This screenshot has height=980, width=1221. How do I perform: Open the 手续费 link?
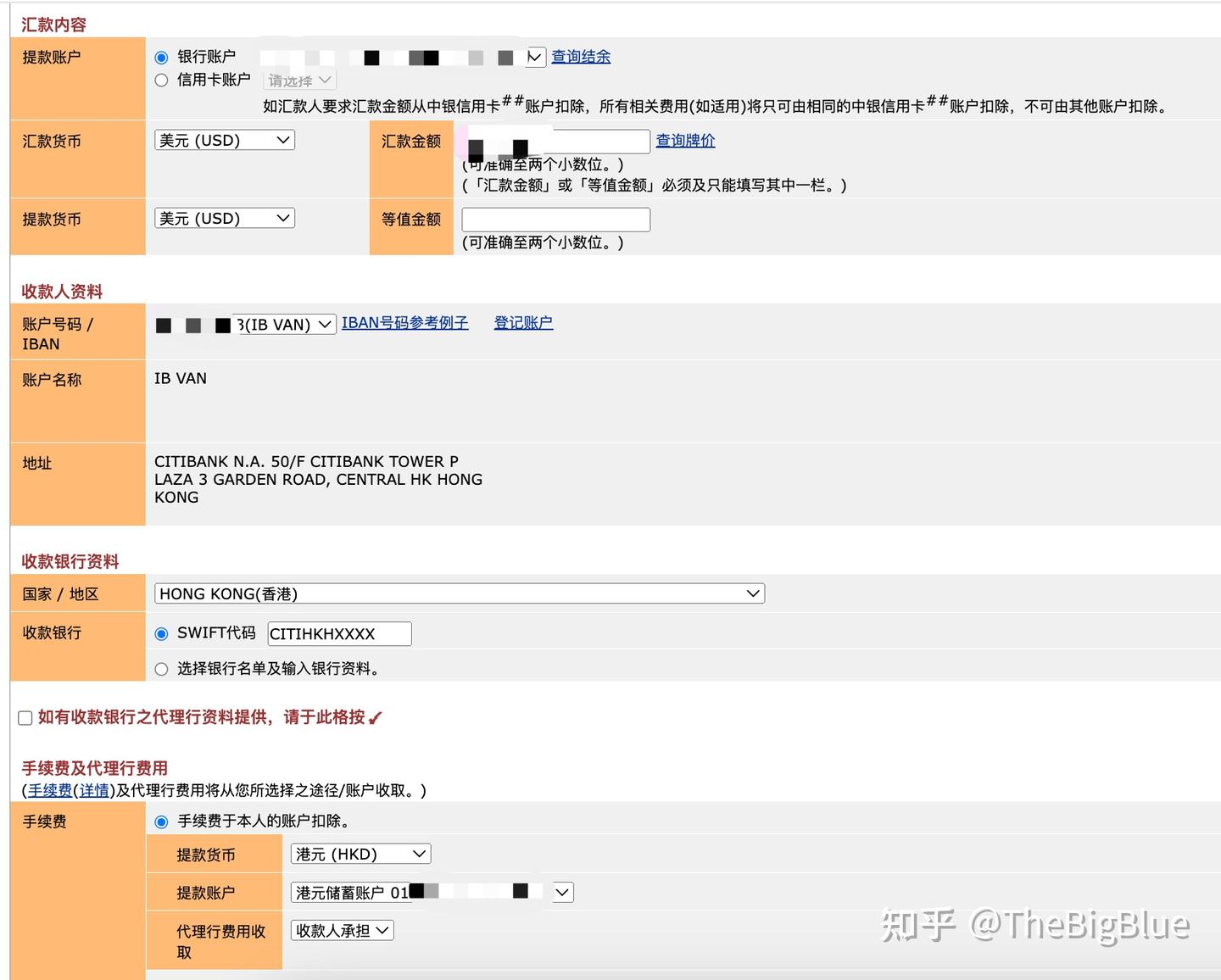(x=50, y=790)
